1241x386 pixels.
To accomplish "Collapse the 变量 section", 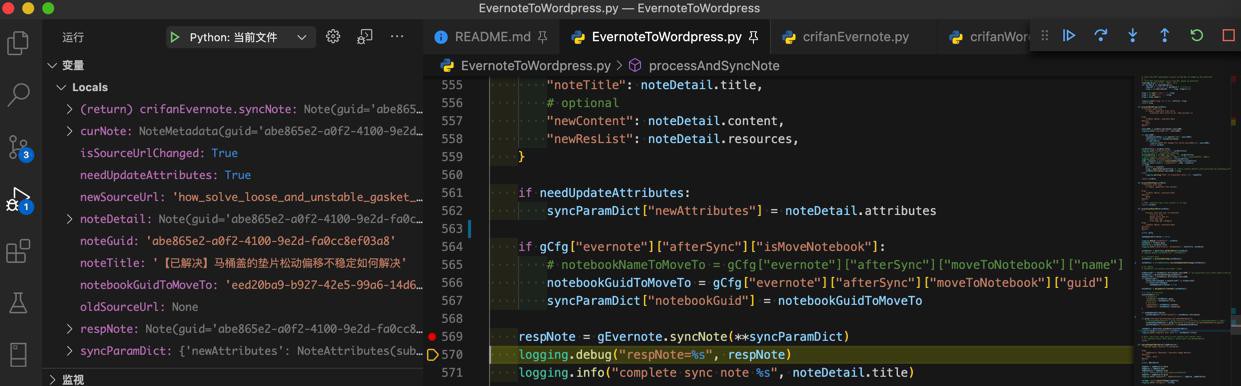I will pyautogui.click(x=53, y=65).
